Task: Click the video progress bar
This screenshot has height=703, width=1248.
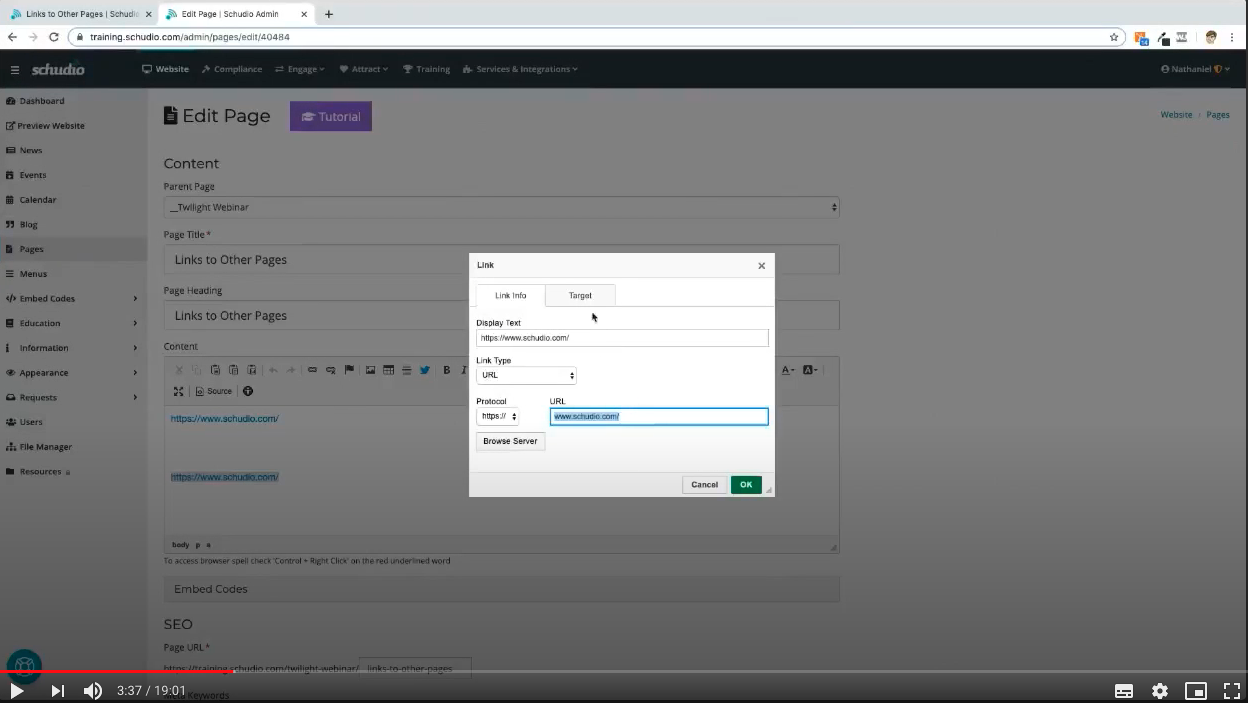Action: (624, 672)
